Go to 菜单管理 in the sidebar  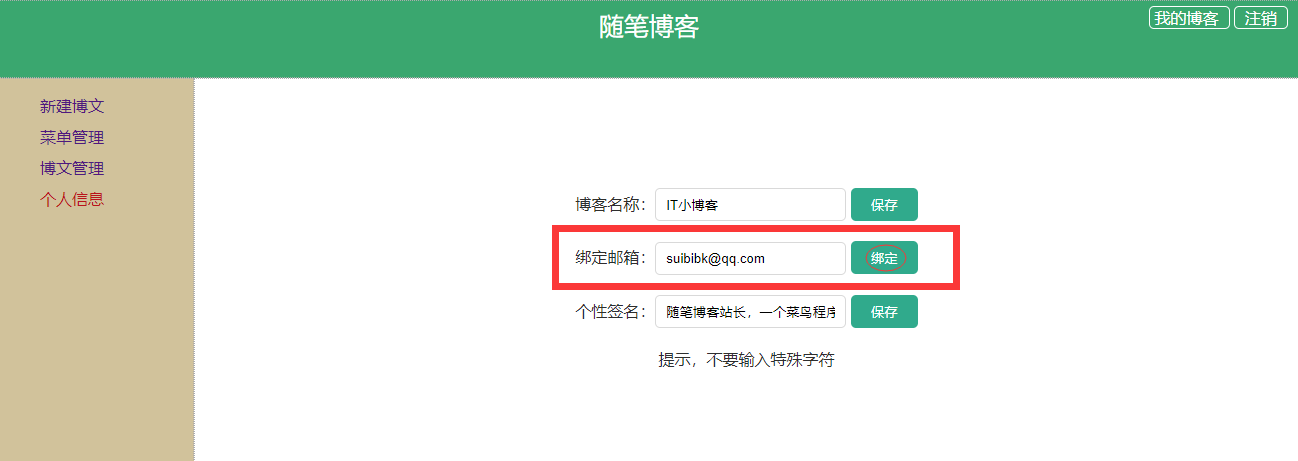click(72, 137)
